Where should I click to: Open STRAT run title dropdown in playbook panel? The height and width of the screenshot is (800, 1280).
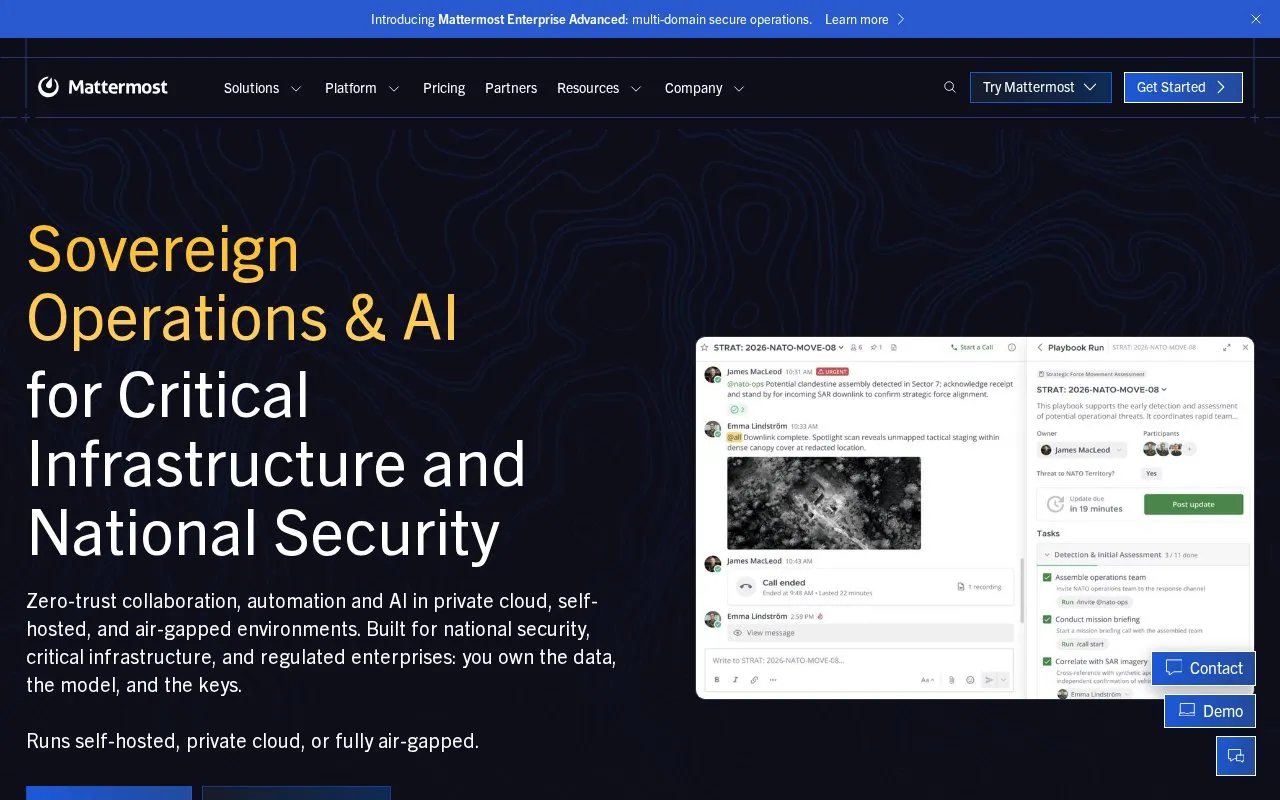coord(1101,390)
